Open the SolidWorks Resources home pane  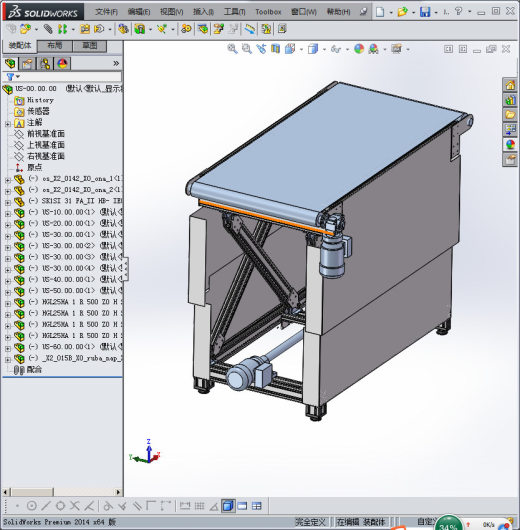(x=510, y=85)
